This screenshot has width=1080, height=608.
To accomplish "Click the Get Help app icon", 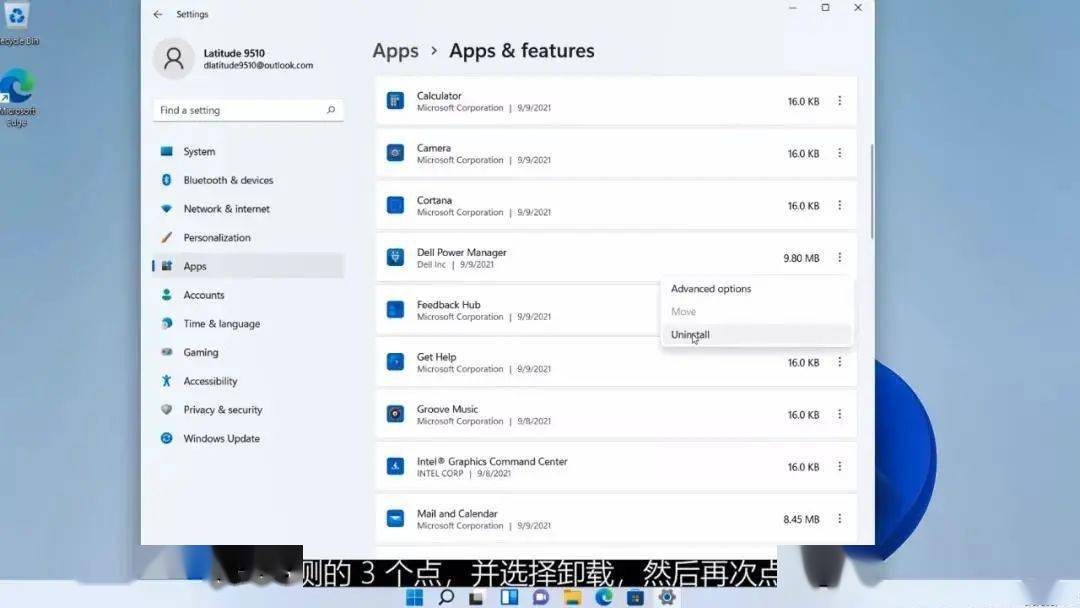I will pyautogui.click(x=395, y=362).
